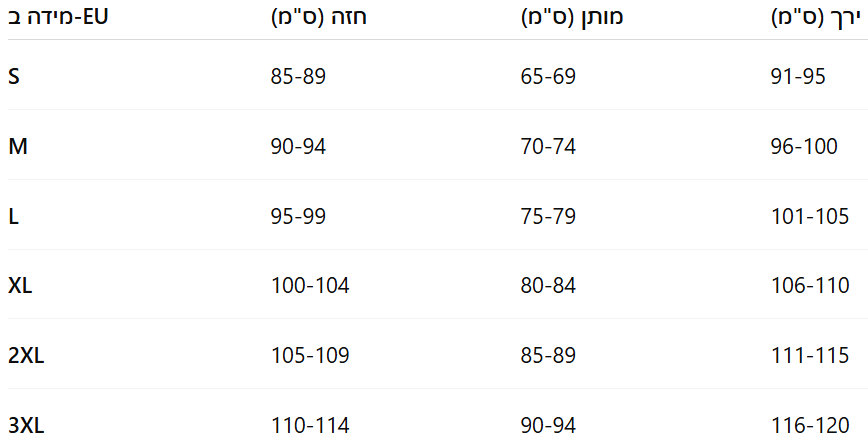Screen dimensions: 868x441
Task: Select the M size row label
Action: [18, 146]
